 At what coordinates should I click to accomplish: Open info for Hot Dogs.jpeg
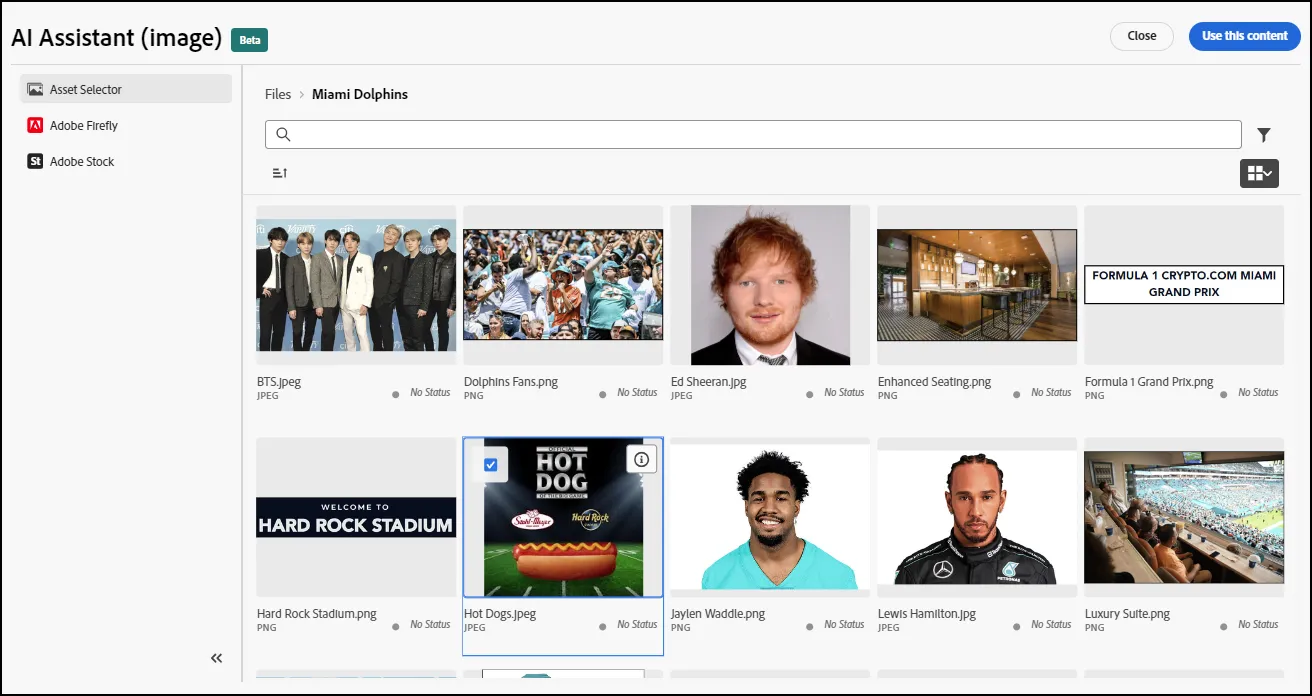642,460
